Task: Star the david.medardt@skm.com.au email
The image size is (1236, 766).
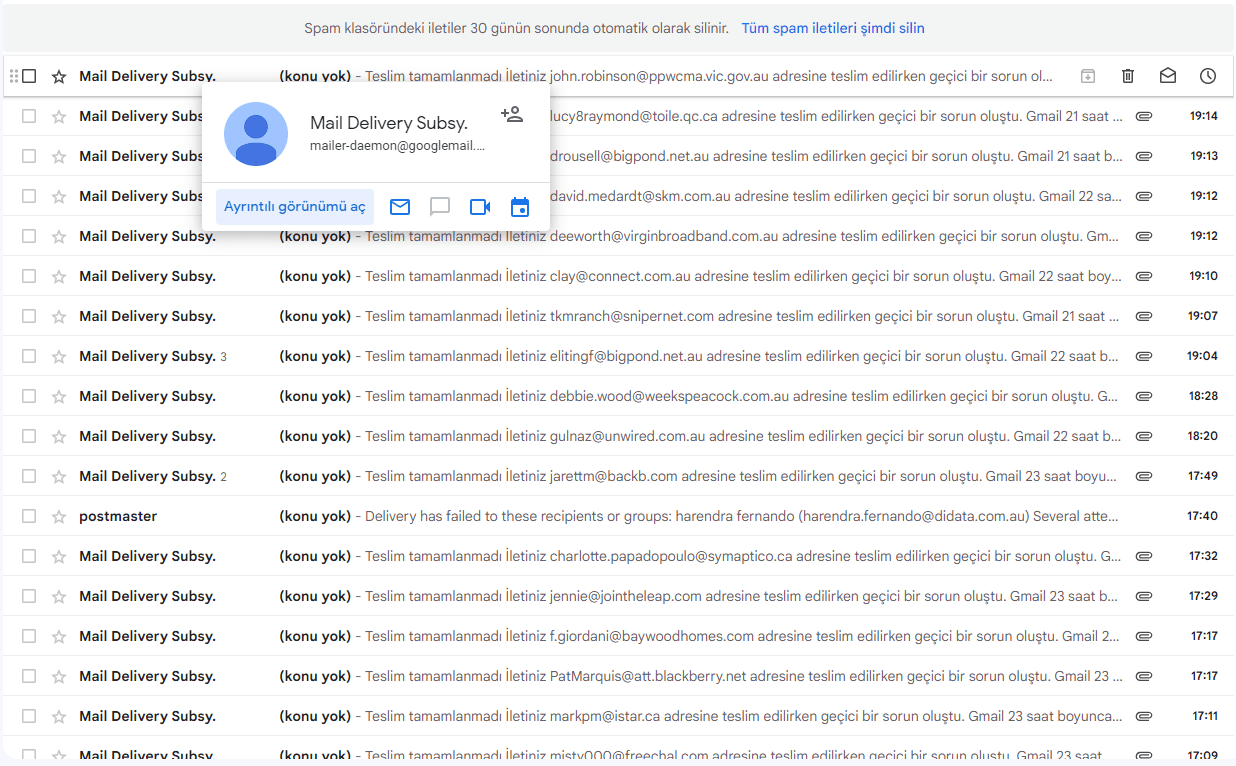Action: (x=59, y=196)
